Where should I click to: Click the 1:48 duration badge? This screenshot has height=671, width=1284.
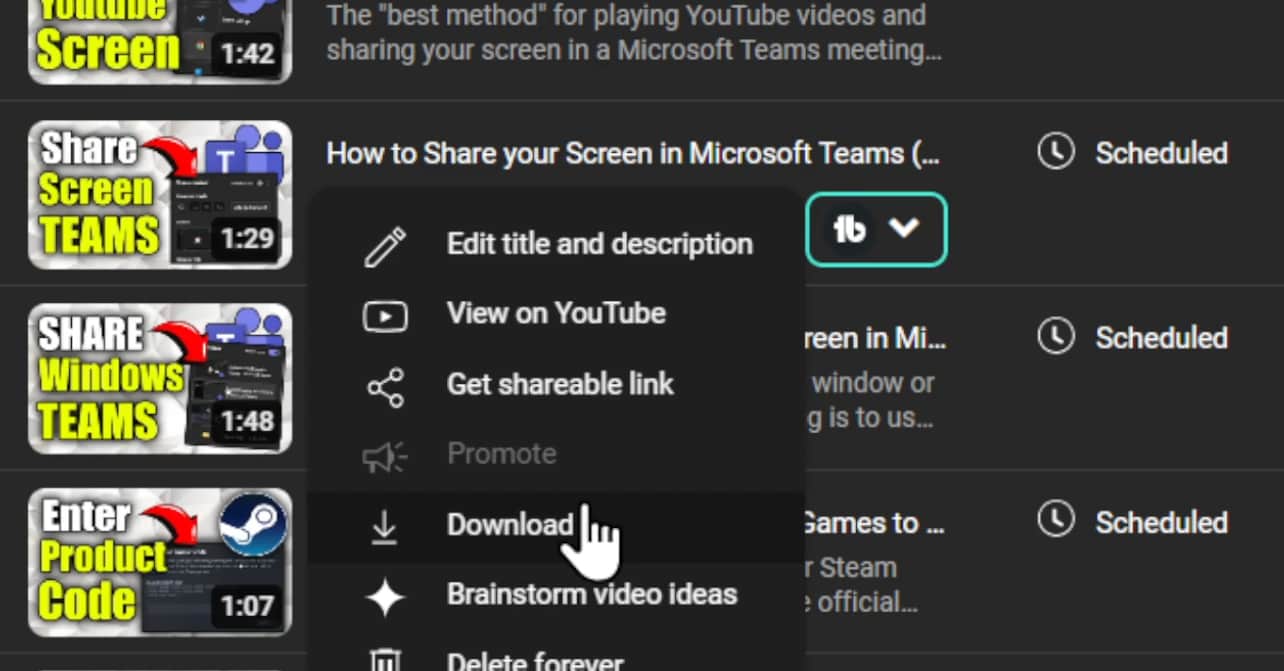[246, 422]
